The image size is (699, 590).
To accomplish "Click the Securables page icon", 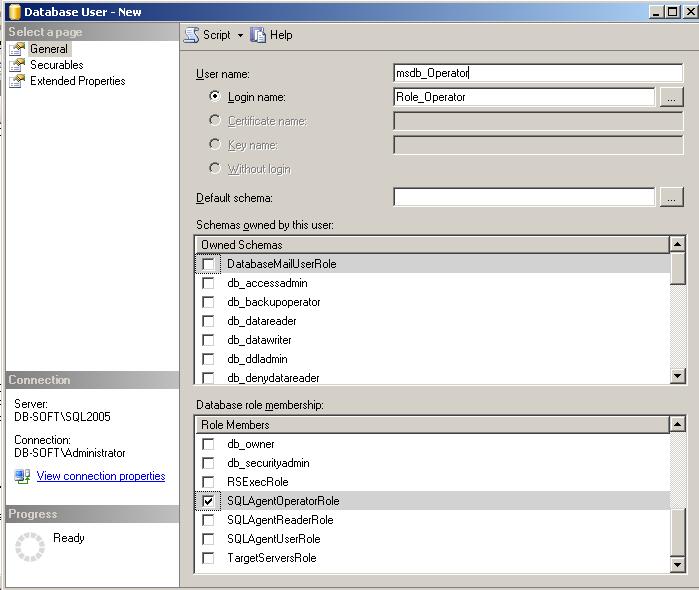I will pos(17,65).
